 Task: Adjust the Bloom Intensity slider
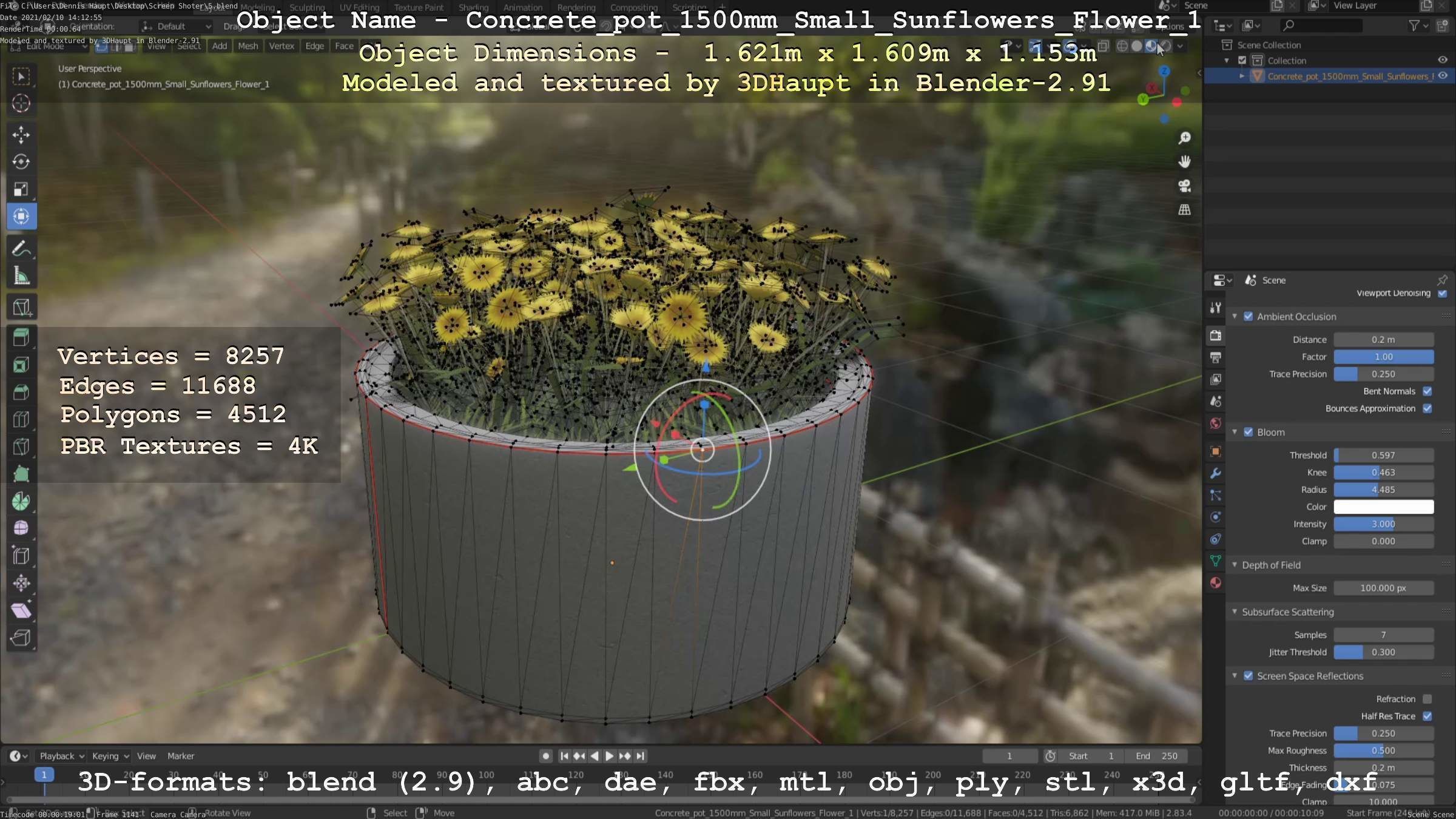pyautogui.click(x=1384, y=524)
